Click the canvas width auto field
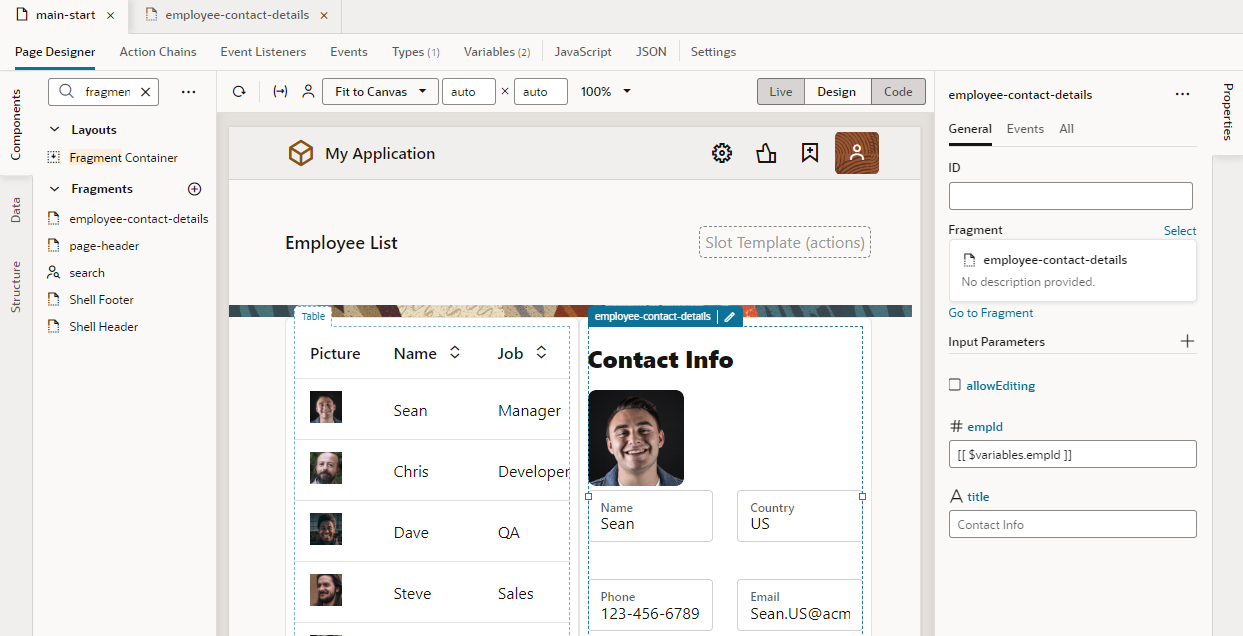The width and height of the screenshot is (1243, 636). 469,92
